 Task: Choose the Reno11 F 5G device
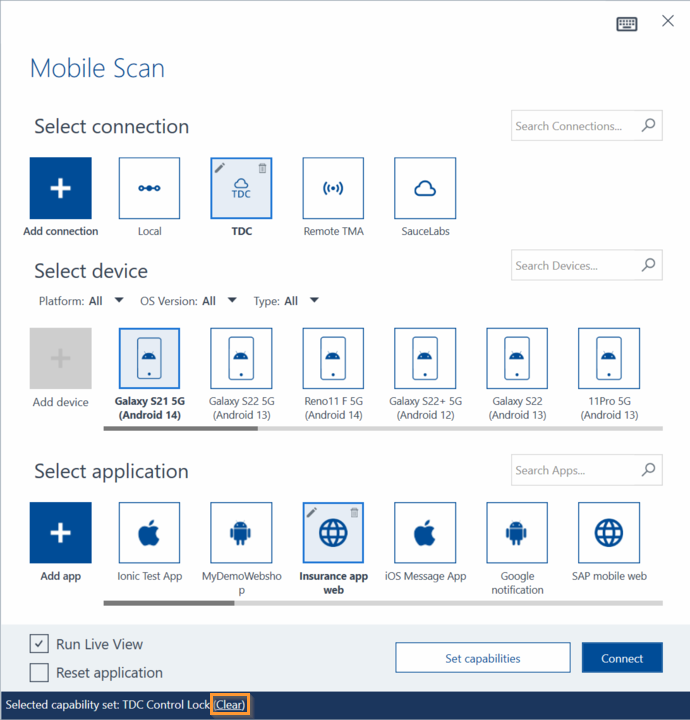click(x=333, y=358)
